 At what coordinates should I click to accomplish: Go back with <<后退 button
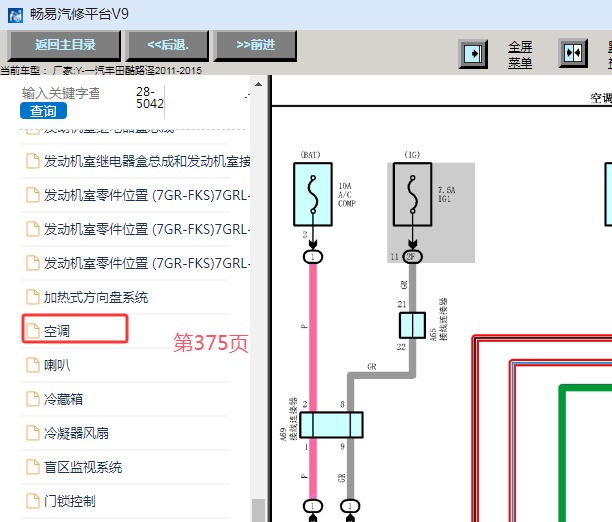coord(168,45)
